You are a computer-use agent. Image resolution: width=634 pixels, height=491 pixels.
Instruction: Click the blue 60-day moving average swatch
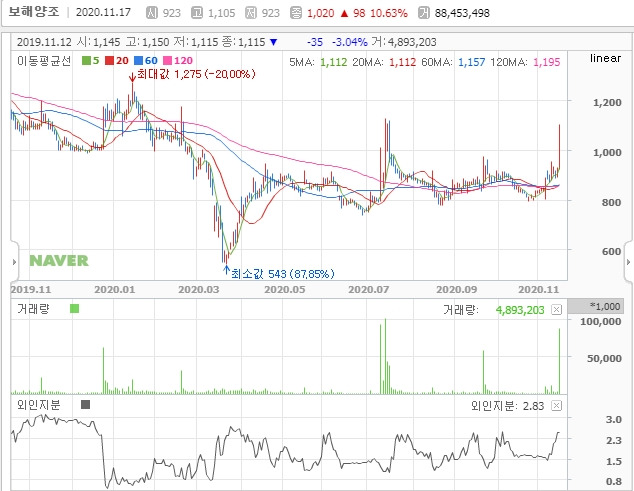point(138,61)
